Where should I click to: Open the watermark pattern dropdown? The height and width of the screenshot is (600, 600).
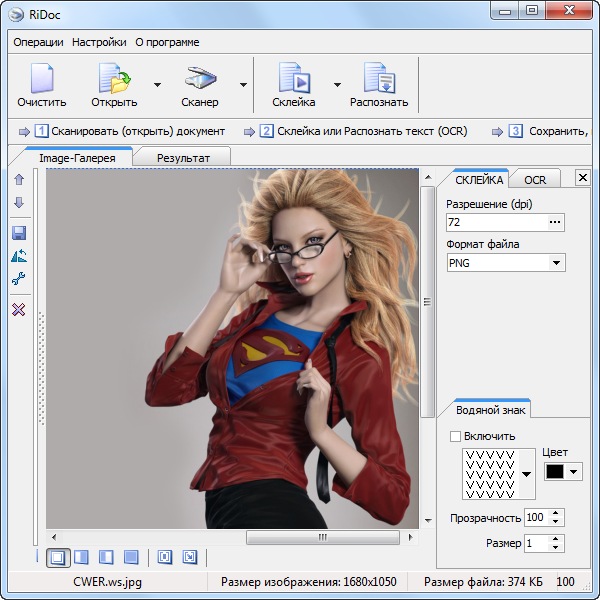click(527, 474)
